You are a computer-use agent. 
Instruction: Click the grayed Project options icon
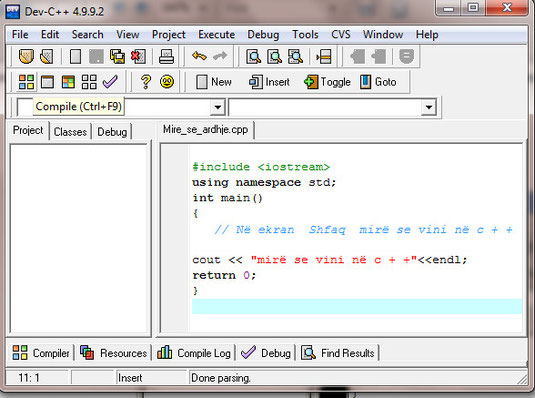(406, 56)
